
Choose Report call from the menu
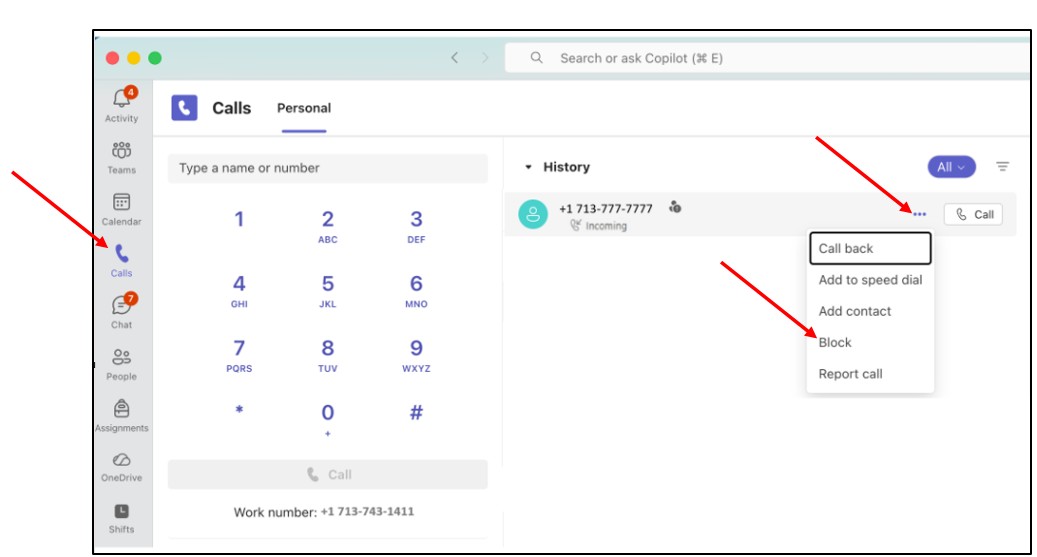coord(870,374)
